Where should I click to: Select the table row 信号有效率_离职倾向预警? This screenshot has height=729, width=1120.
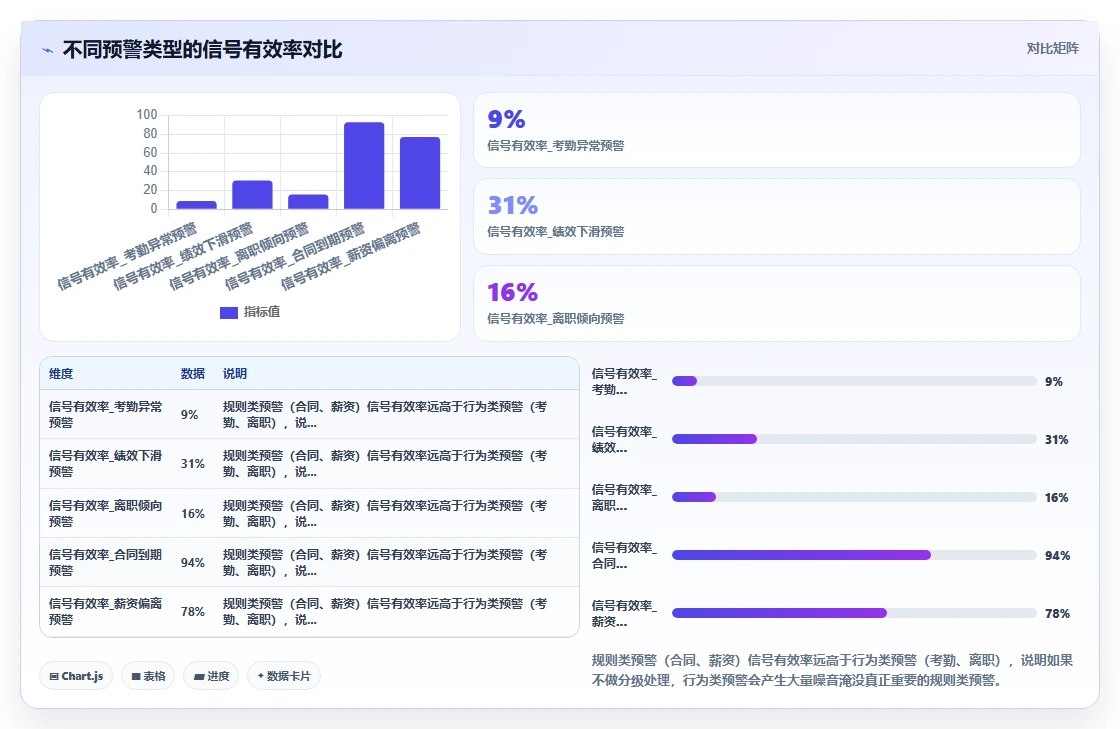pos(309,513)
